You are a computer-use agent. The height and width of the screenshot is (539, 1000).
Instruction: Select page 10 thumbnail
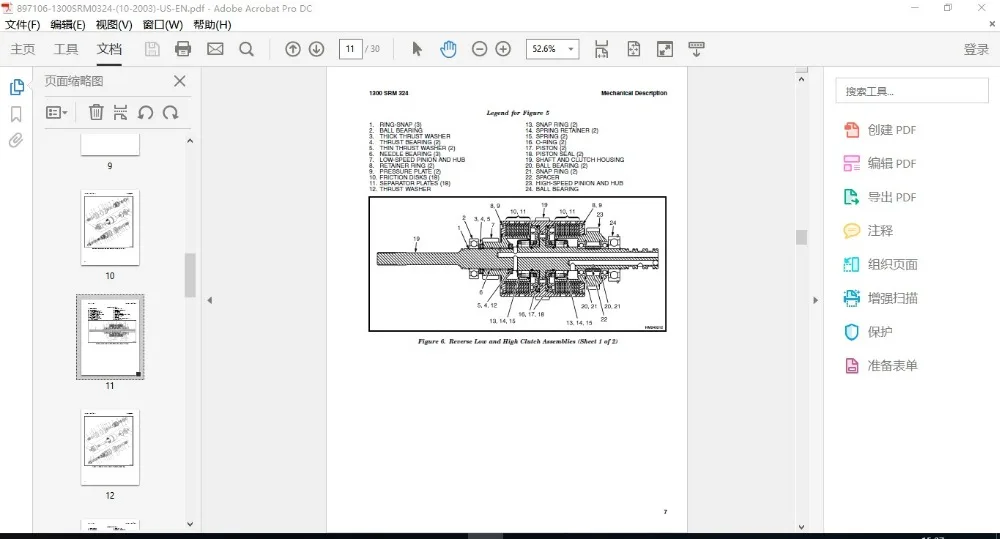110,227
